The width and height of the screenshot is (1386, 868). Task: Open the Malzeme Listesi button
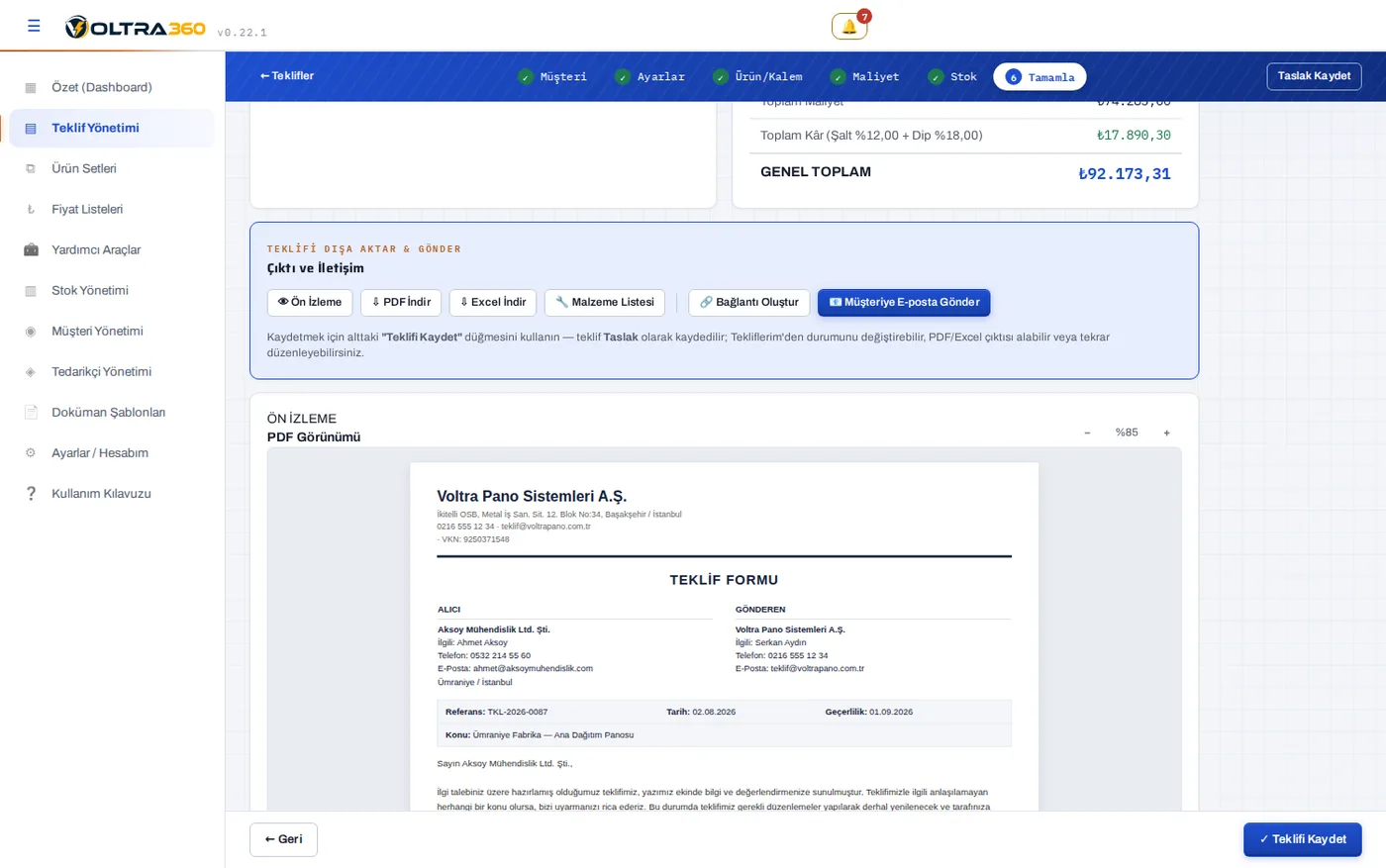(605, 302)
